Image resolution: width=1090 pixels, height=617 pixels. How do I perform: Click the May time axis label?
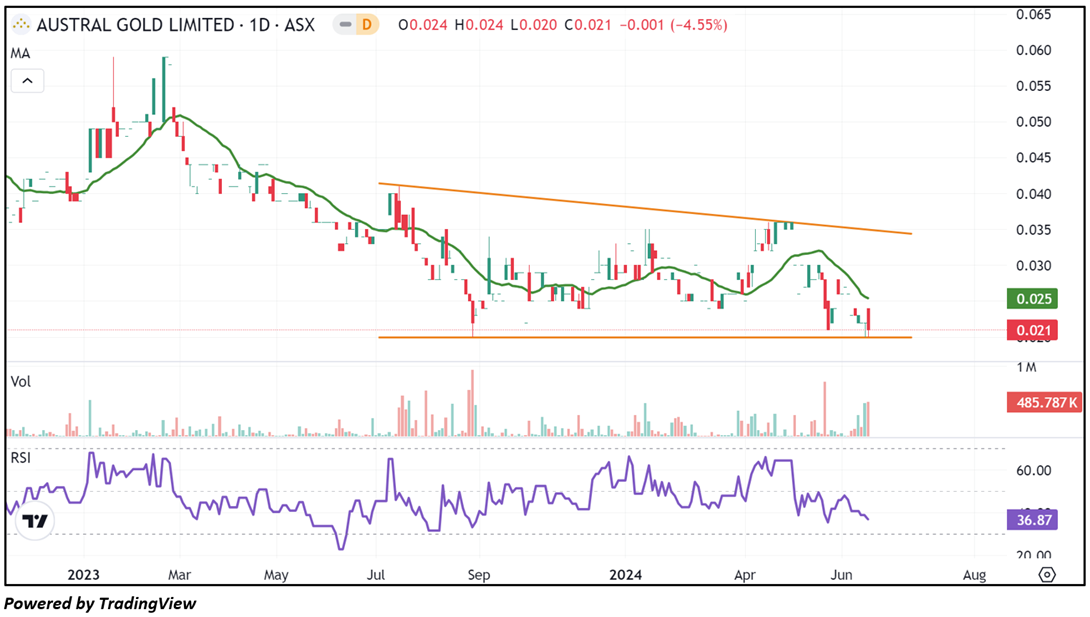(276, 575)
